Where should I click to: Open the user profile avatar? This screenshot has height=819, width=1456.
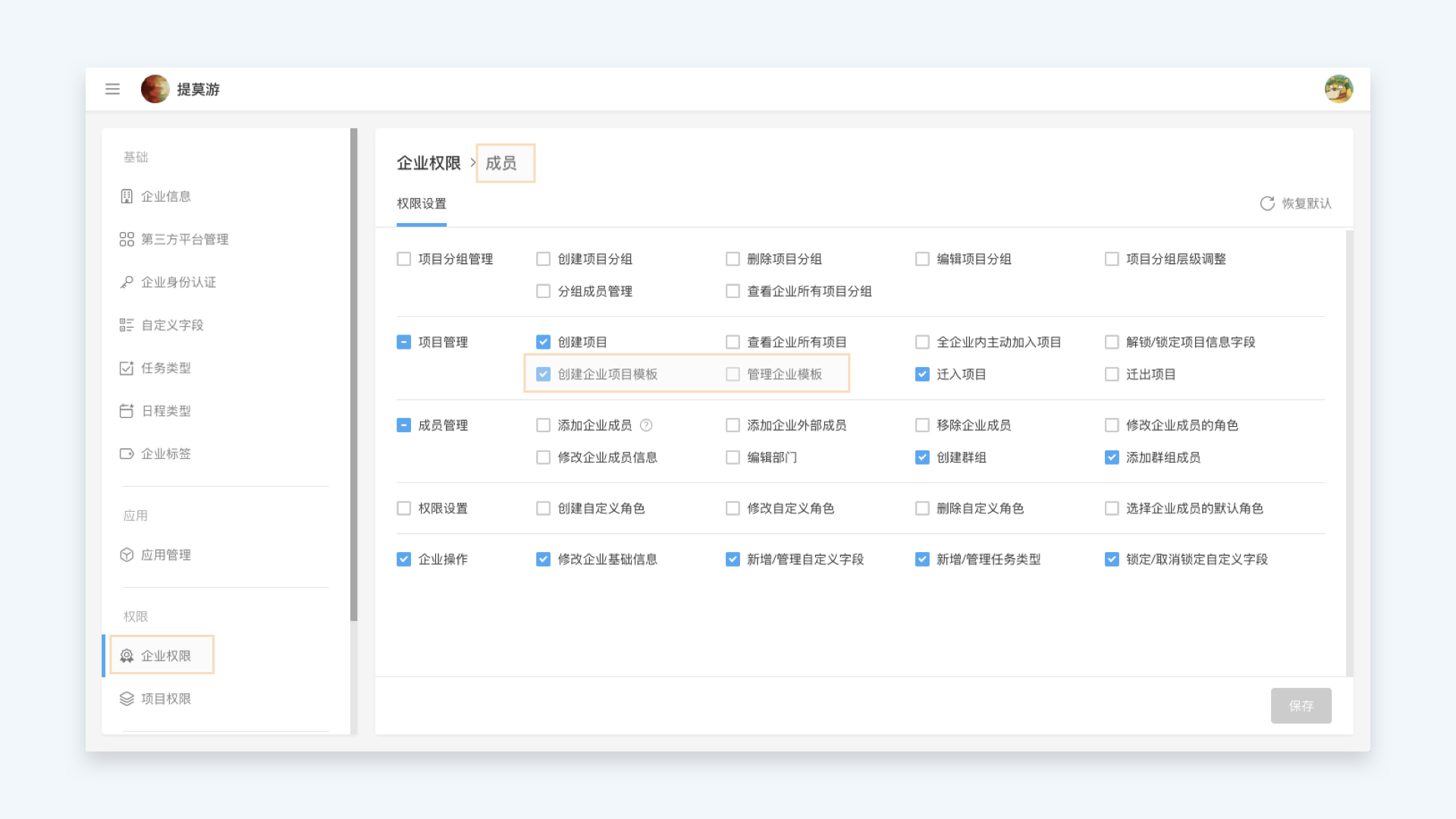point(1338,89)
